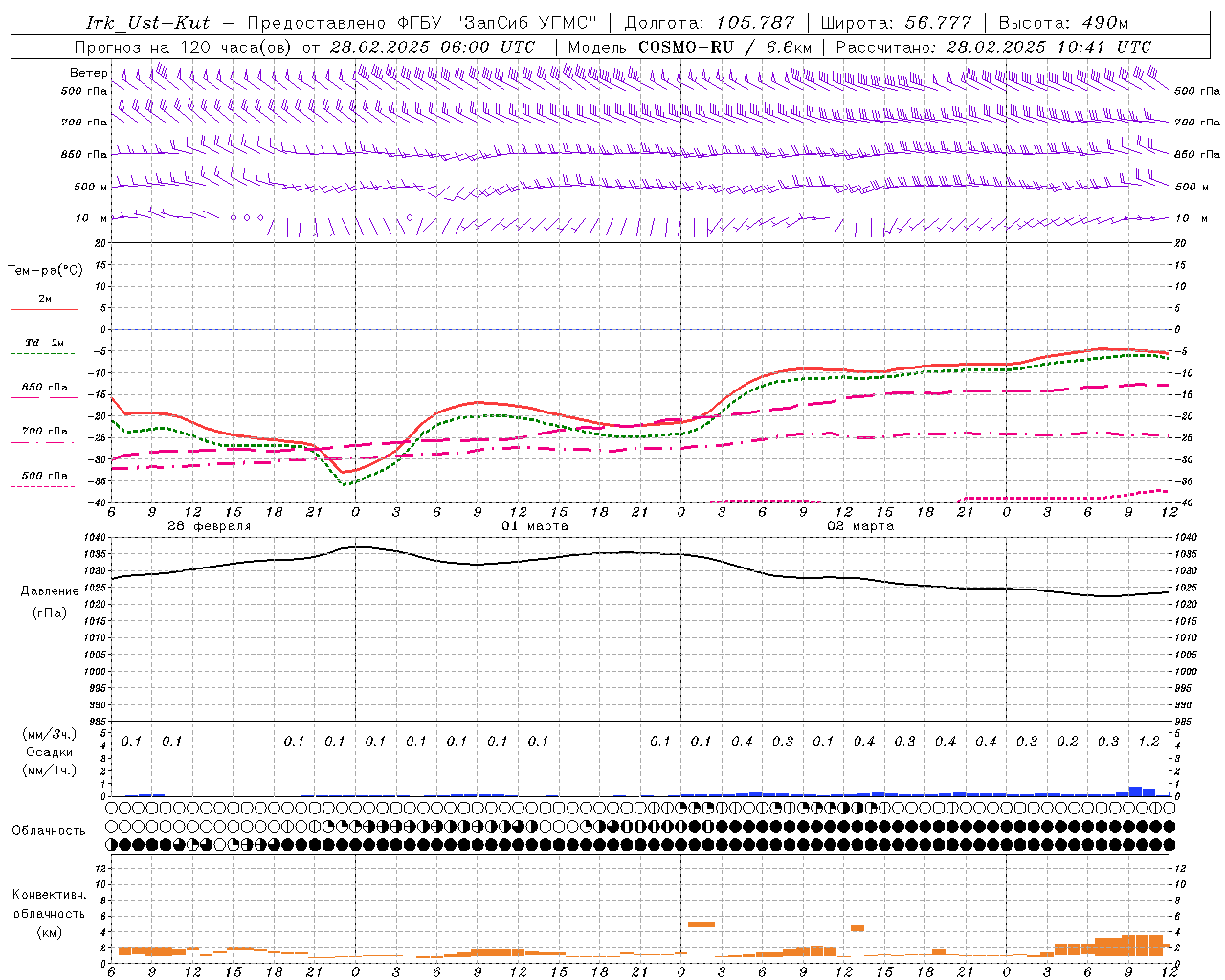This screenshot has width=1225, height=980.
Task: Select the elevation text "Высота: 490м"
Action: [x=1063, y=23]
